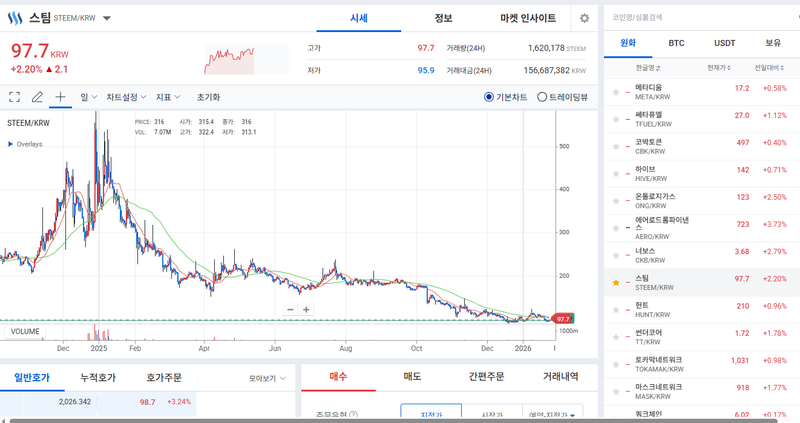This screenshot has height=423, width=800.
Task: Open the 일 timeframe dropdown
Action: [88, 97]
